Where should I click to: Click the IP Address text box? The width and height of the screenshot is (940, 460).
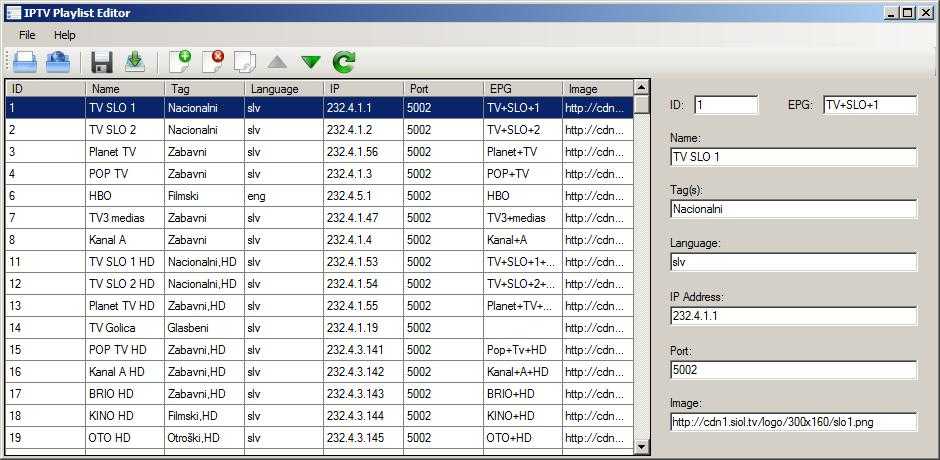(x=794, y=316)
